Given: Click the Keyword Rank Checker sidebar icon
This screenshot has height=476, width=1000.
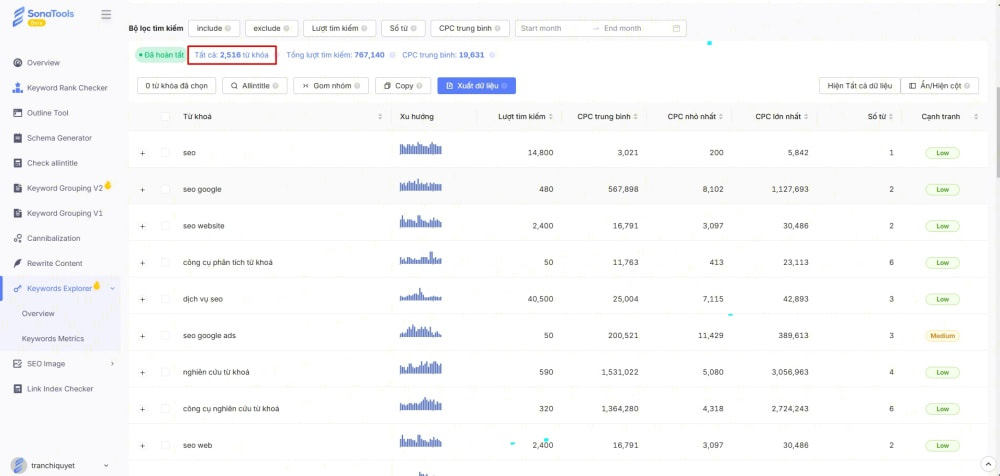Looking at the screenshot, I should [18, 88].
